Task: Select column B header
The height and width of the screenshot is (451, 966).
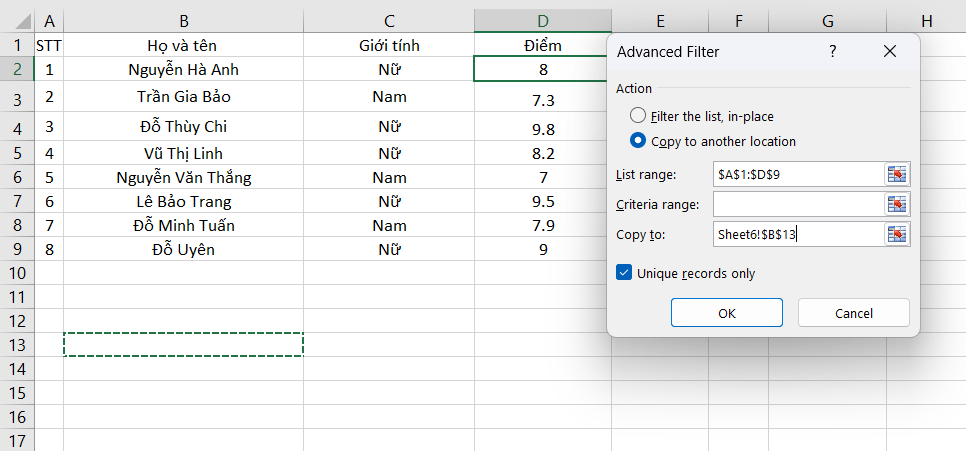Action: 184,21
